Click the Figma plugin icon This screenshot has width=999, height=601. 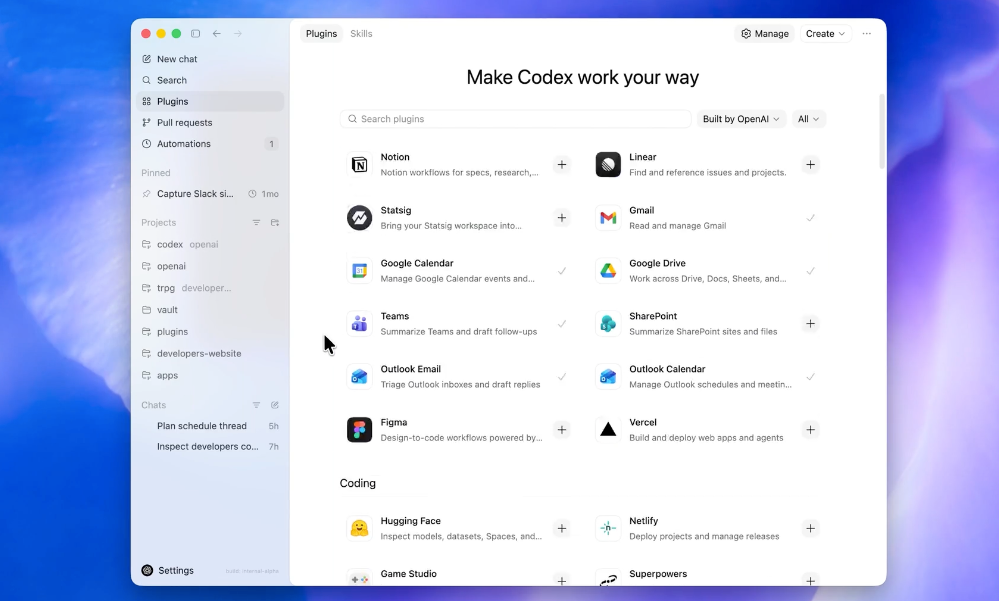click(x=359, y=430)
